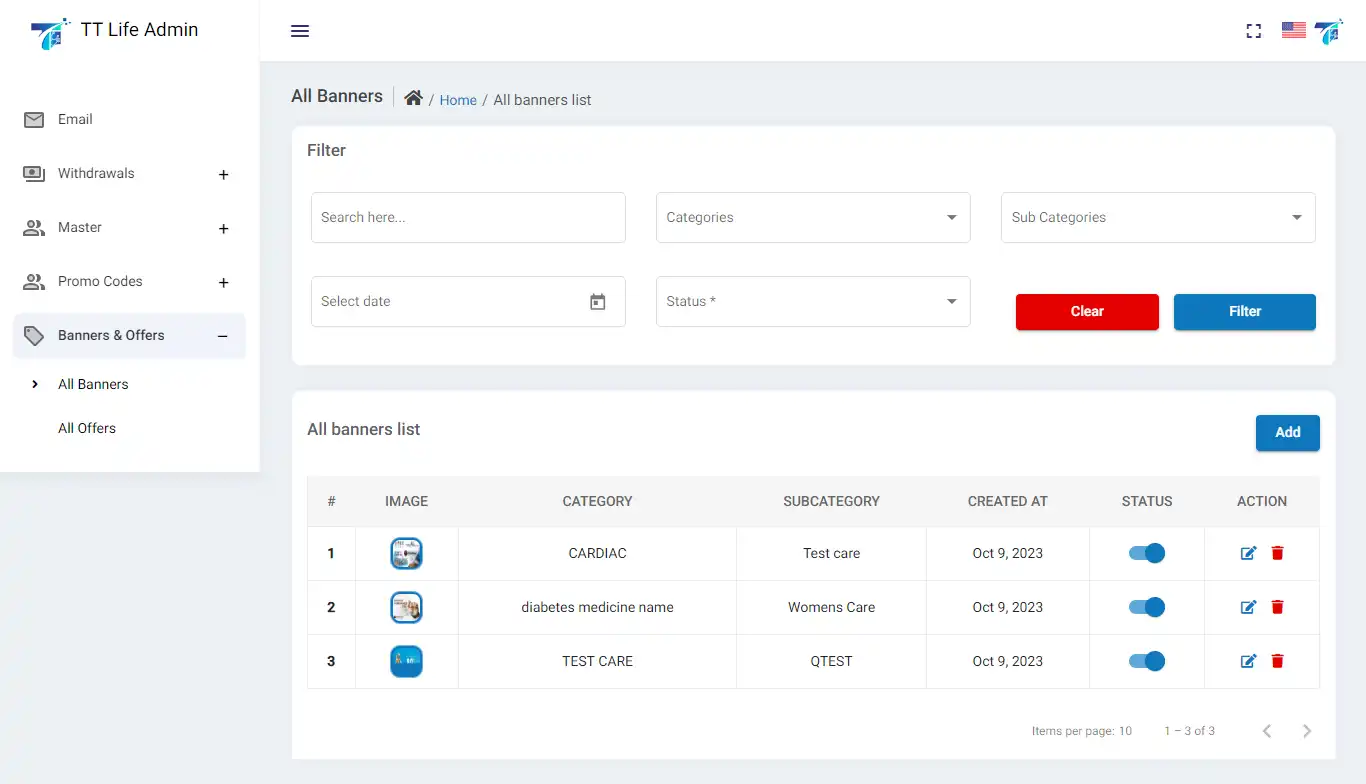This screenshot has width=1366, height=784.
Task: Click the delete icon for TEST CARE banner
Action: (x=1276, y=661)
